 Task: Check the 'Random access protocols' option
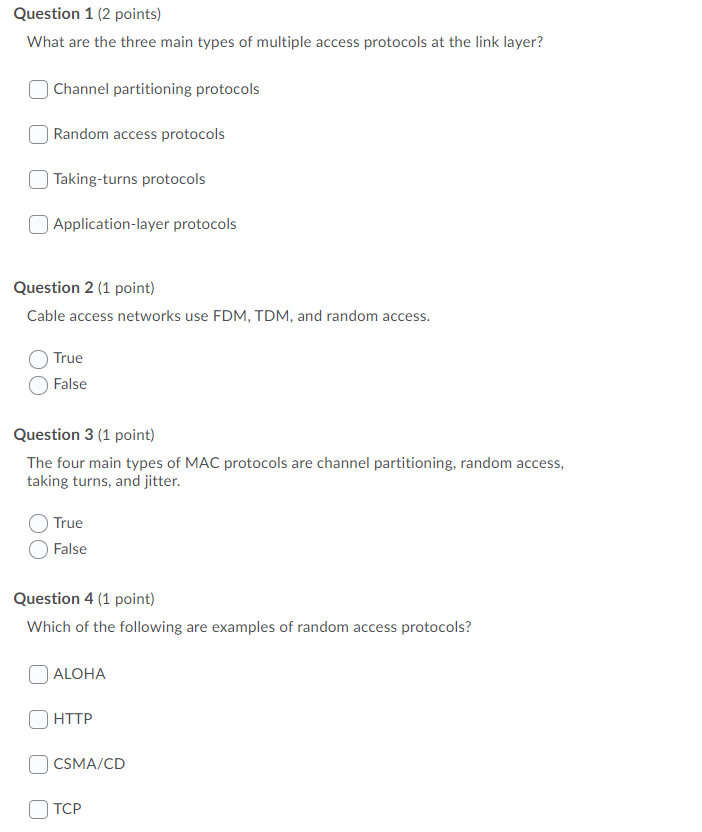(38, 134)
